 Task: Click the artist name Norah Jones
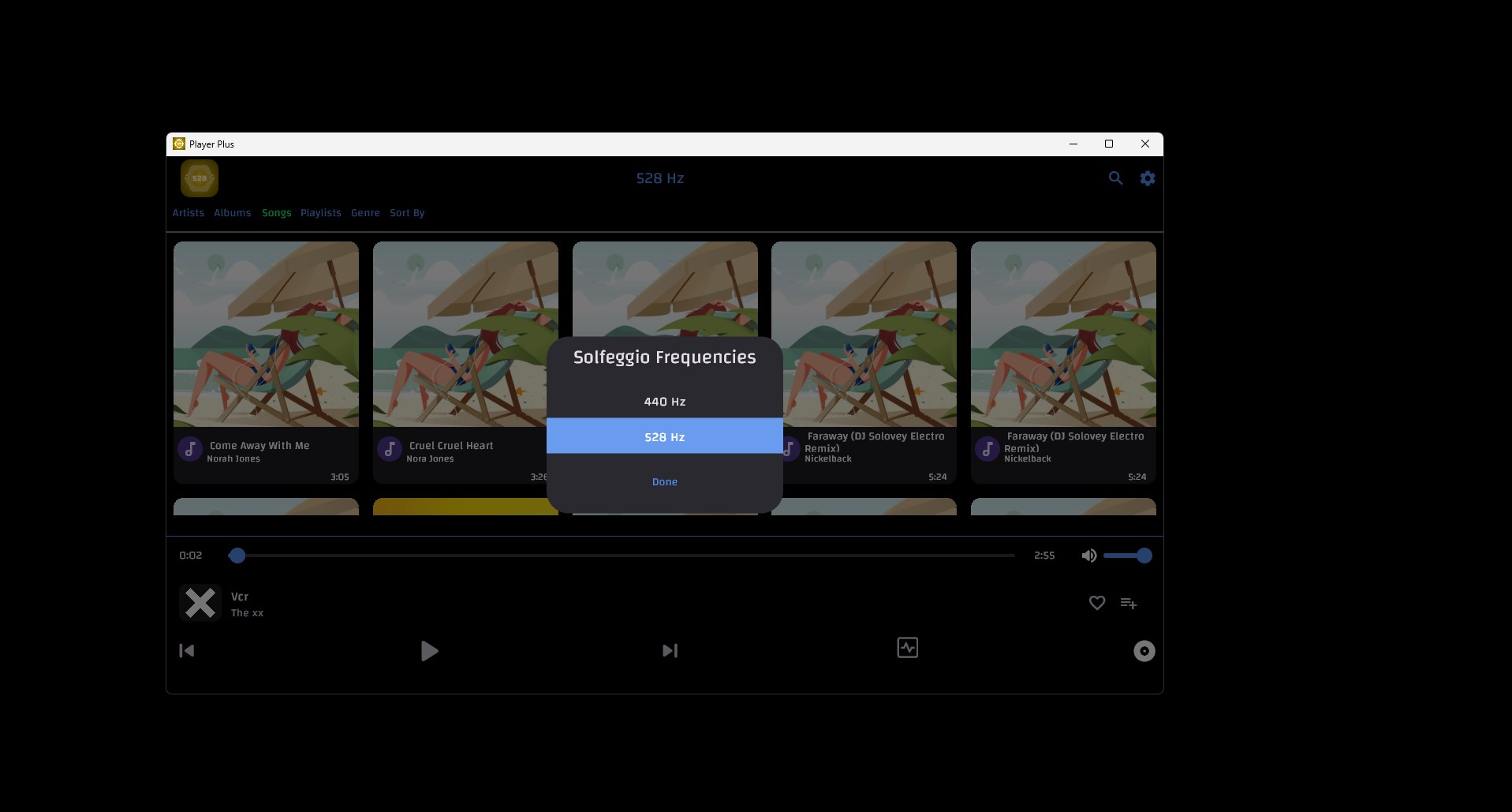click(233, 458)
